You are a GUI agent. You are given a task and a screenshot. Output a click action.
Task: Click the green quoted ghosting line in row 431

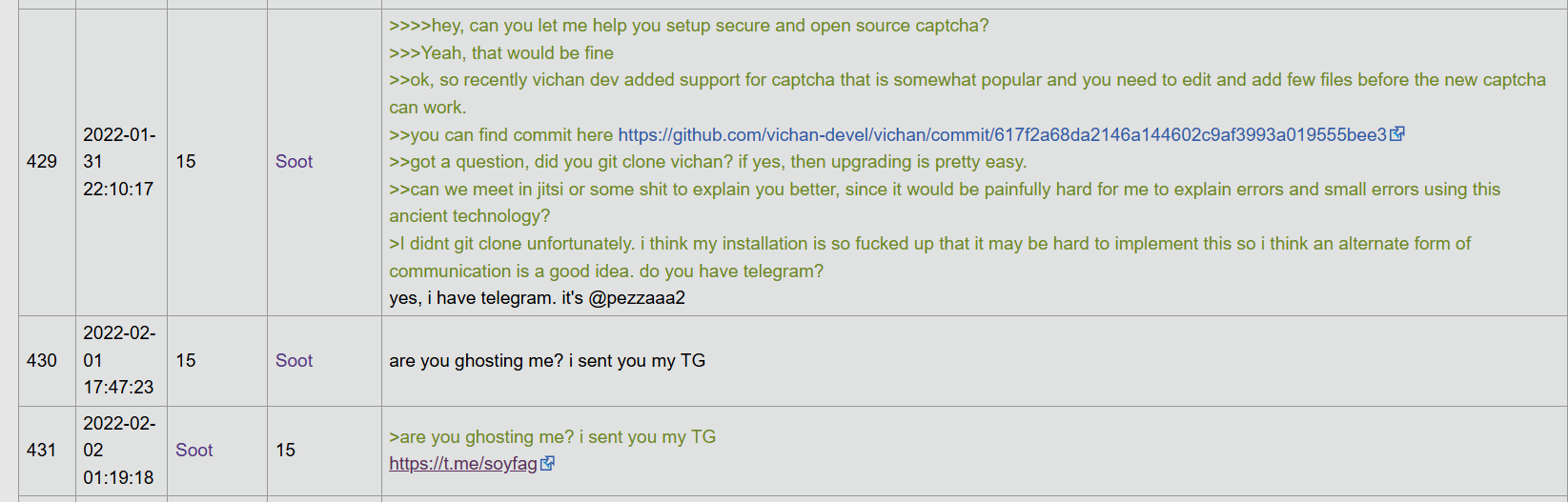pyautogui.click(x=552, y=437)
